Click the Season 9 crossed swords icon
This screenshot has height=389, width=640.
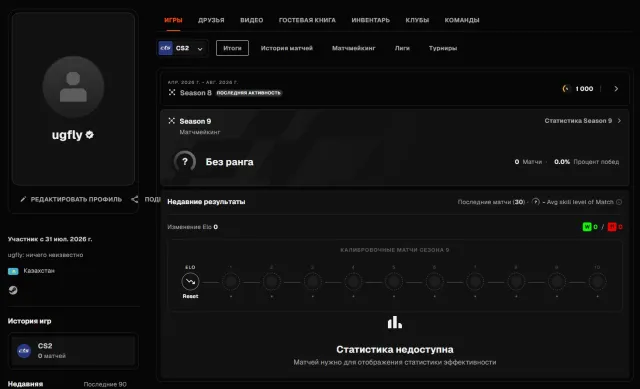(171, 121)
